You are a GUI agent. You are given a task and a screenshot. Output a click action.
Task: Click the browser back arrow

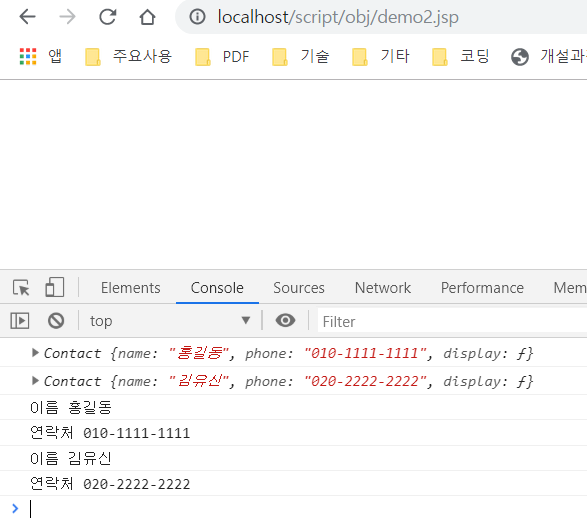coord(27,17)
